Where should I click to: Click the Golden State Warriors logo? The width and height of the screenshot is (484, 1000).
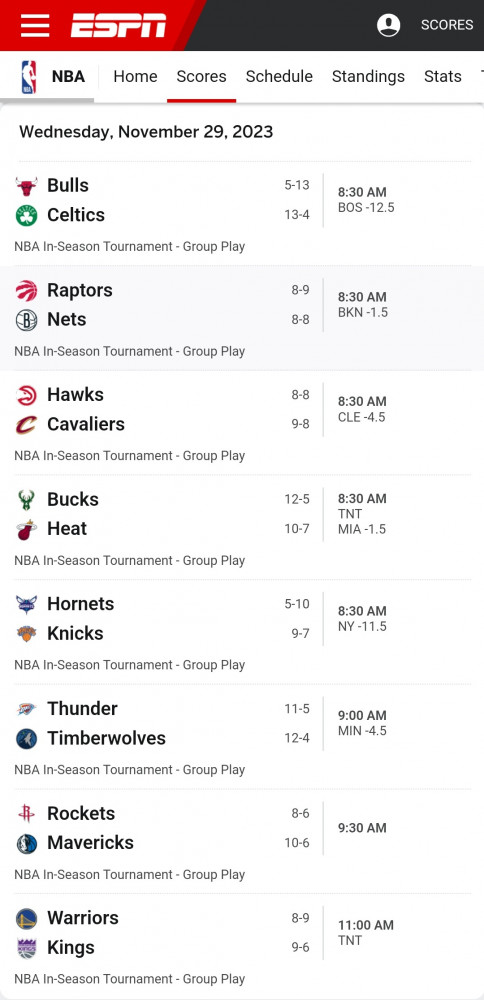27,918
